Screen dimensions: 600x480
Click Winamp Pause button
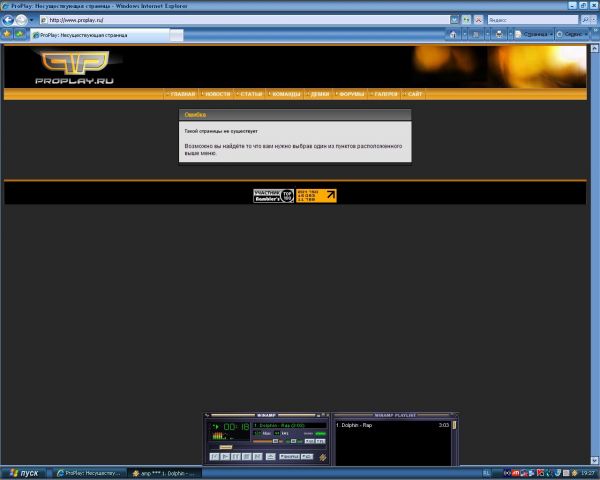[x=236, y=457]
